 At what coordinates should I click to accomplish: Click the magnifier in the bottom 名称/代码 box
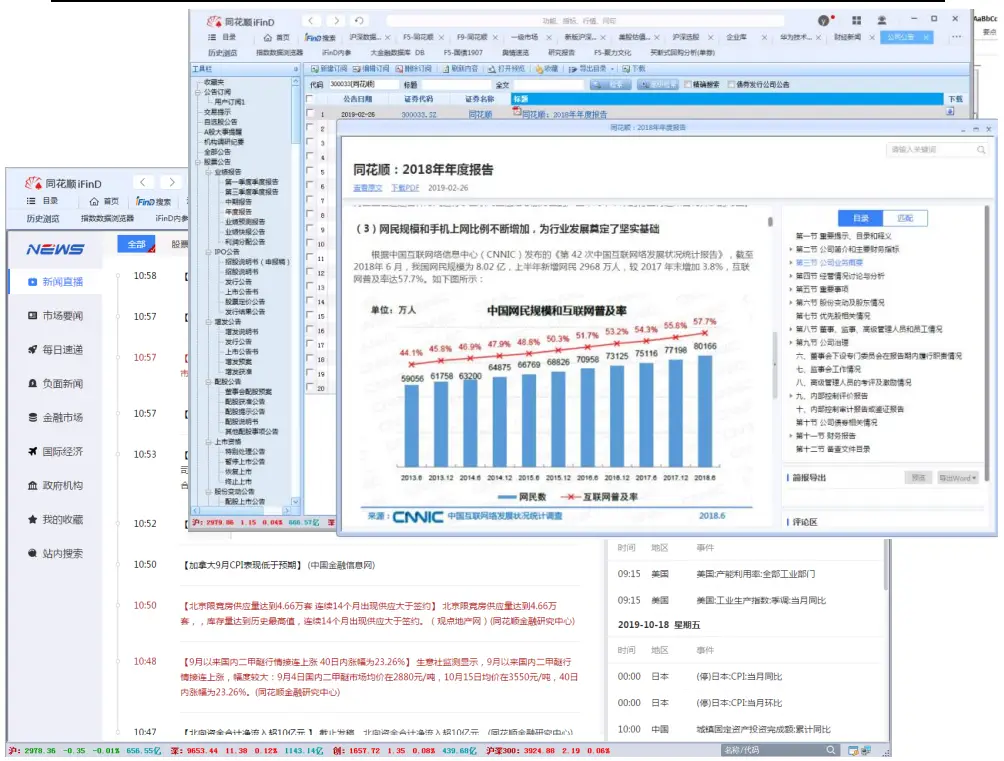point(830,750)
